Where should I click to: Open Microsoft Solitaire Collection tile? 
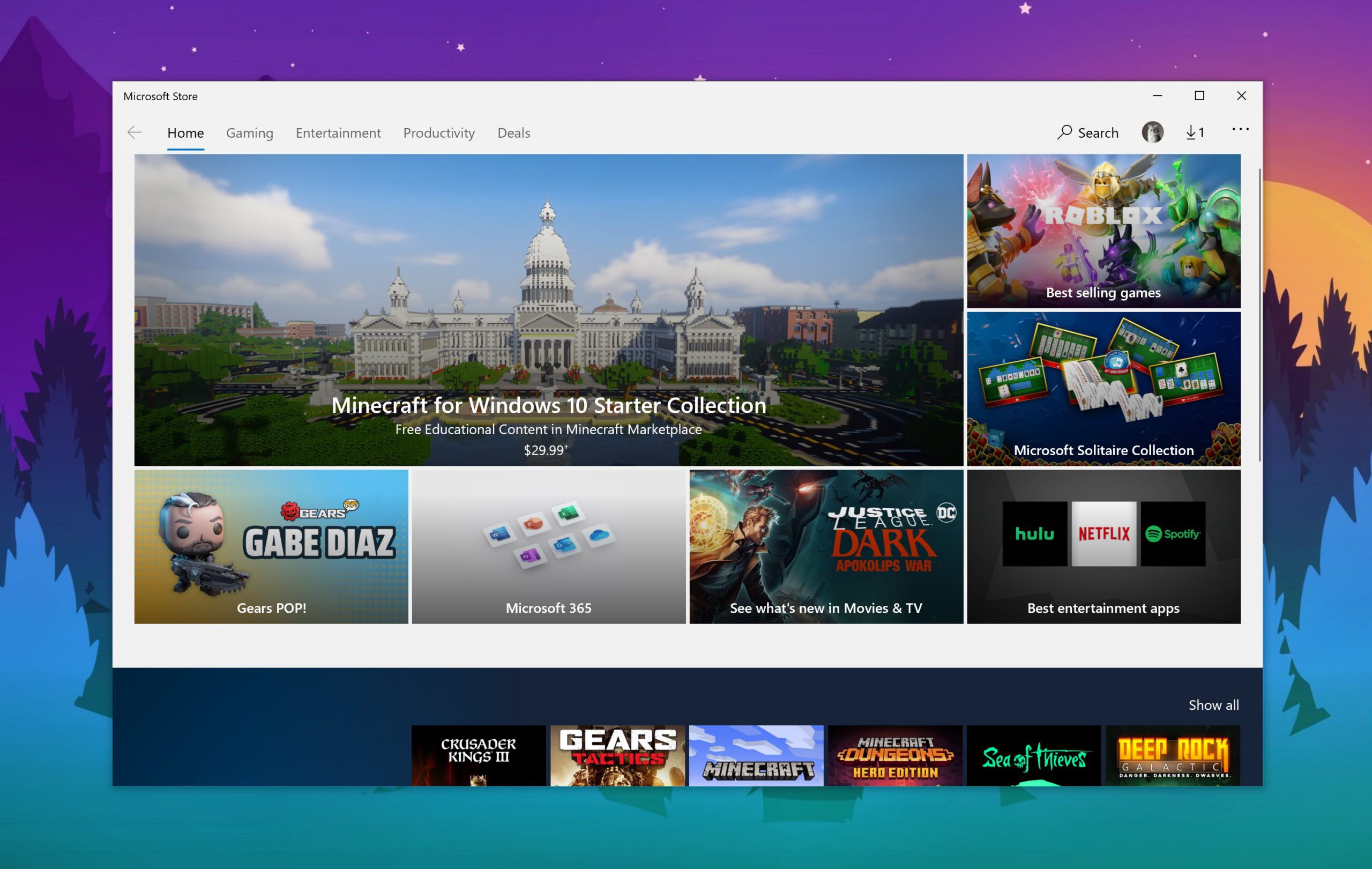pyautogui.click(x=1103, y=389)
